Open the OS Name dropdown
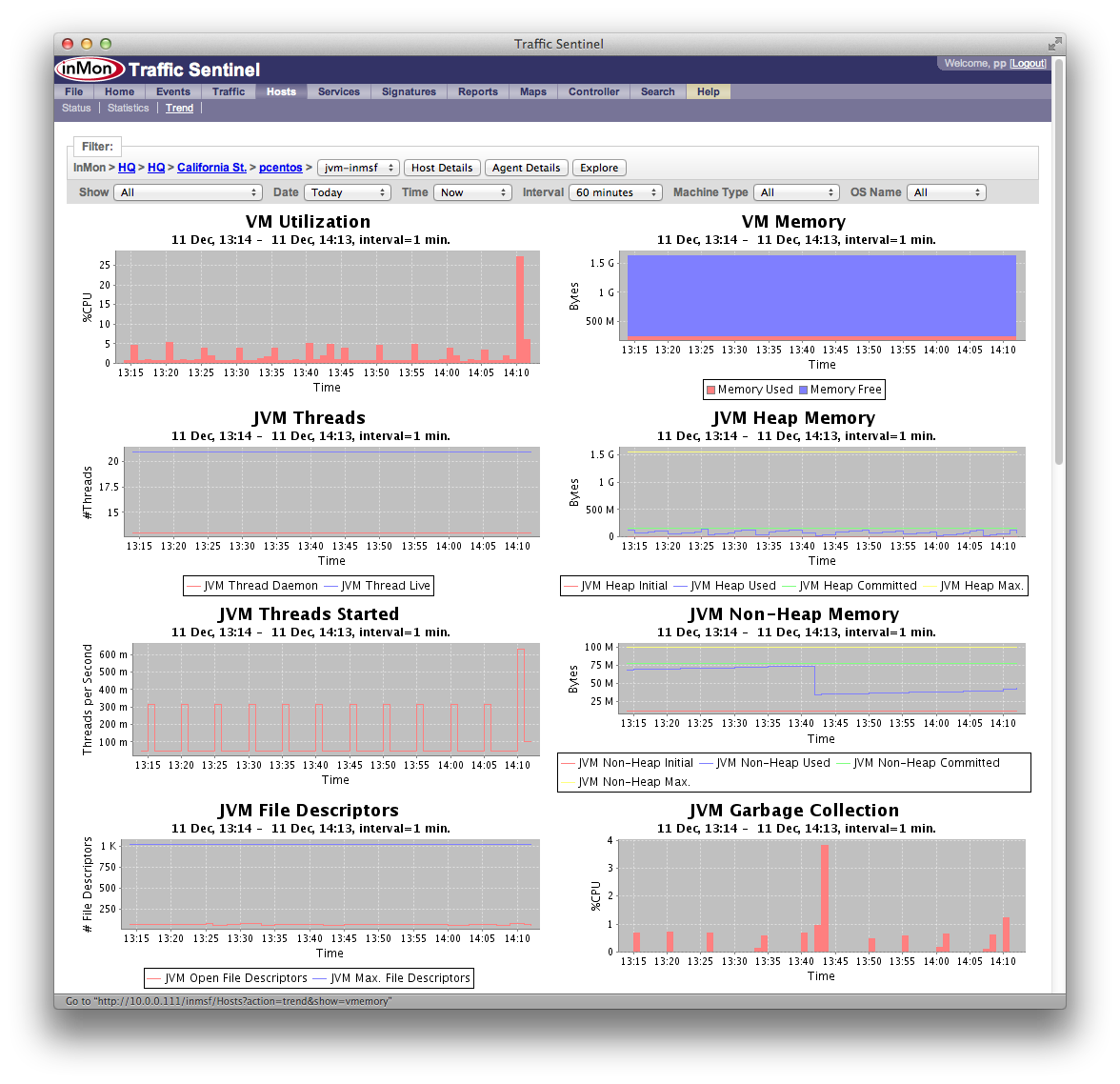Viewport: 1120px width, 1084px height. coord(947,192)
